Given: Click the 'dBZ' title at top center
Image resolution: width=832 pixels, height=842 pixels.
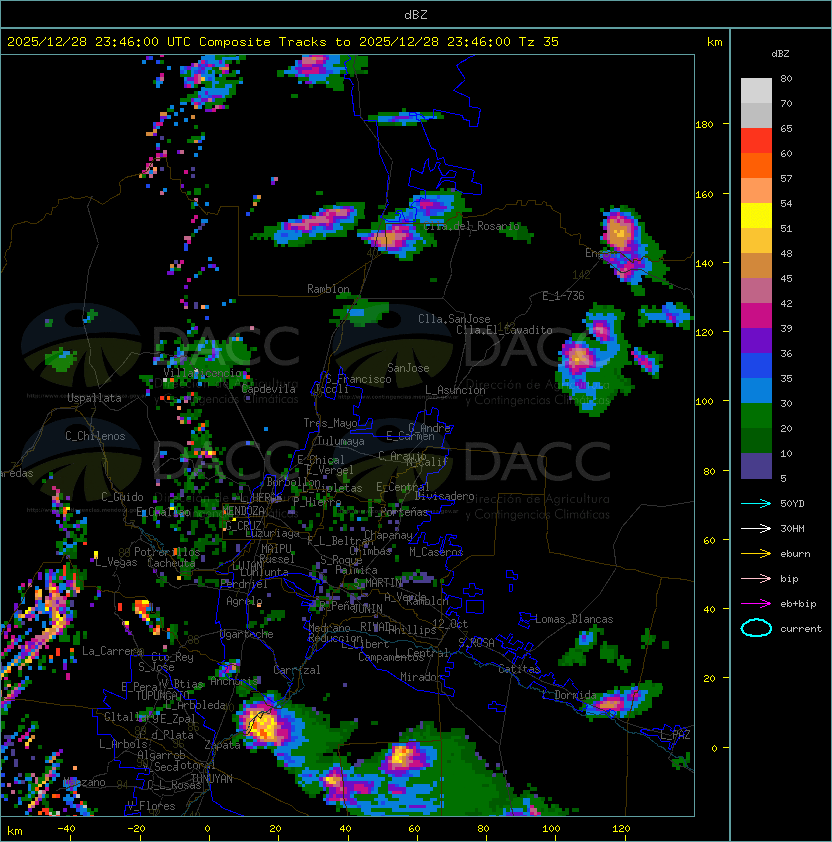Looking at the screenshot, I should coord(416,15).
